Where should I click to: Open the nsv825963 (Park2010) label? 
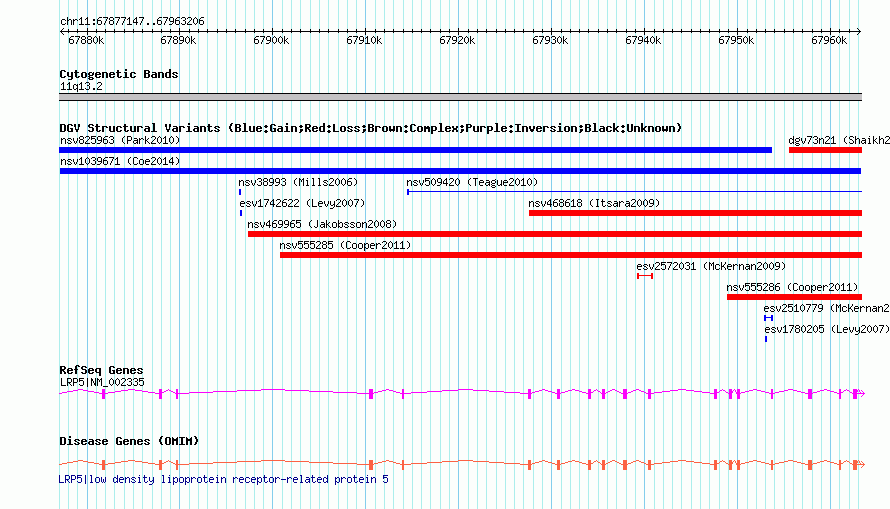tap(120, 140)
